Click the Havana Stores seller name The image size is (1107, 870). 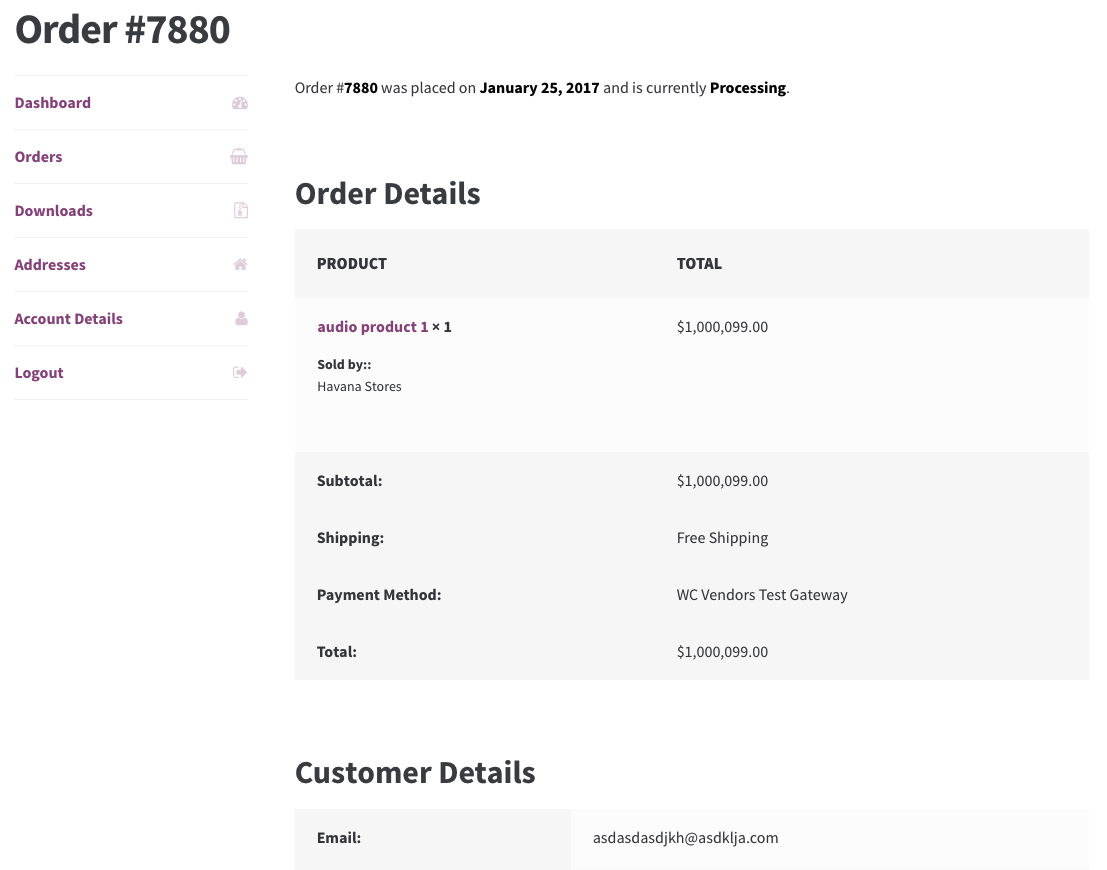tap(359, 386)
